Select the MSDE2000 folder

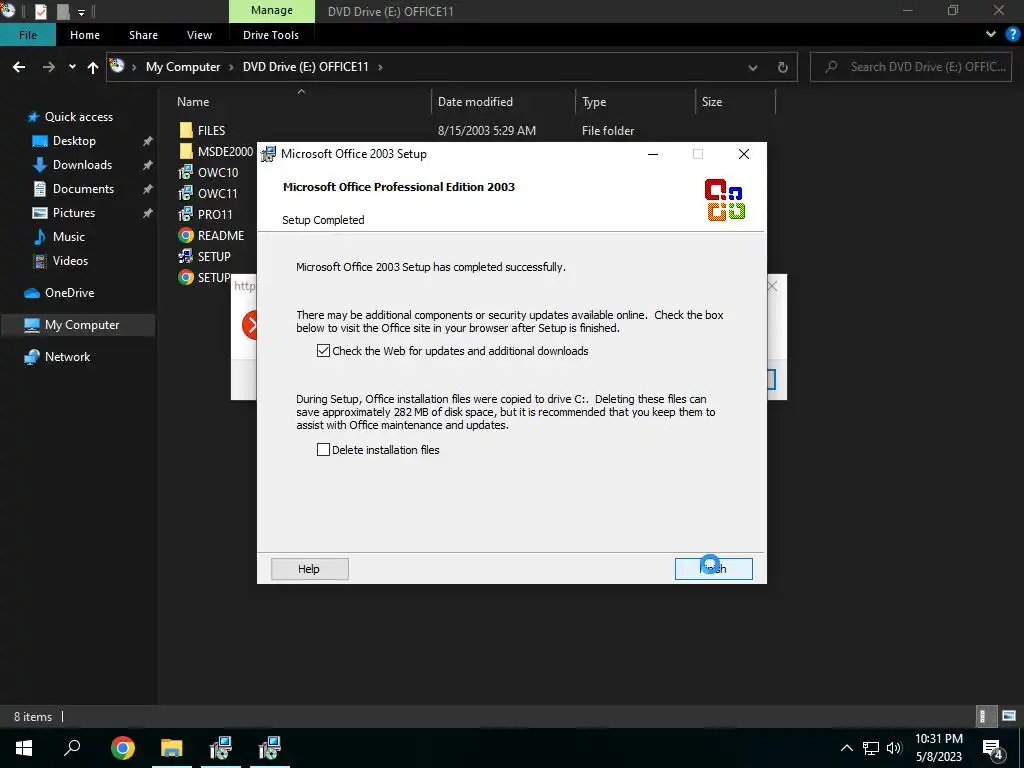click(216, 152)
